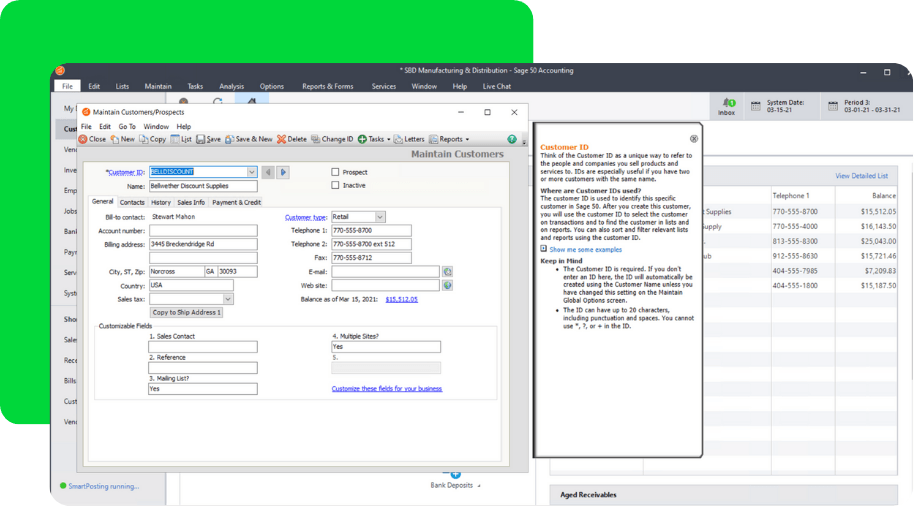Screen dimensions: 914x506
Task: Tick the Inactive checkbox
Action: (x=335, y=186)
